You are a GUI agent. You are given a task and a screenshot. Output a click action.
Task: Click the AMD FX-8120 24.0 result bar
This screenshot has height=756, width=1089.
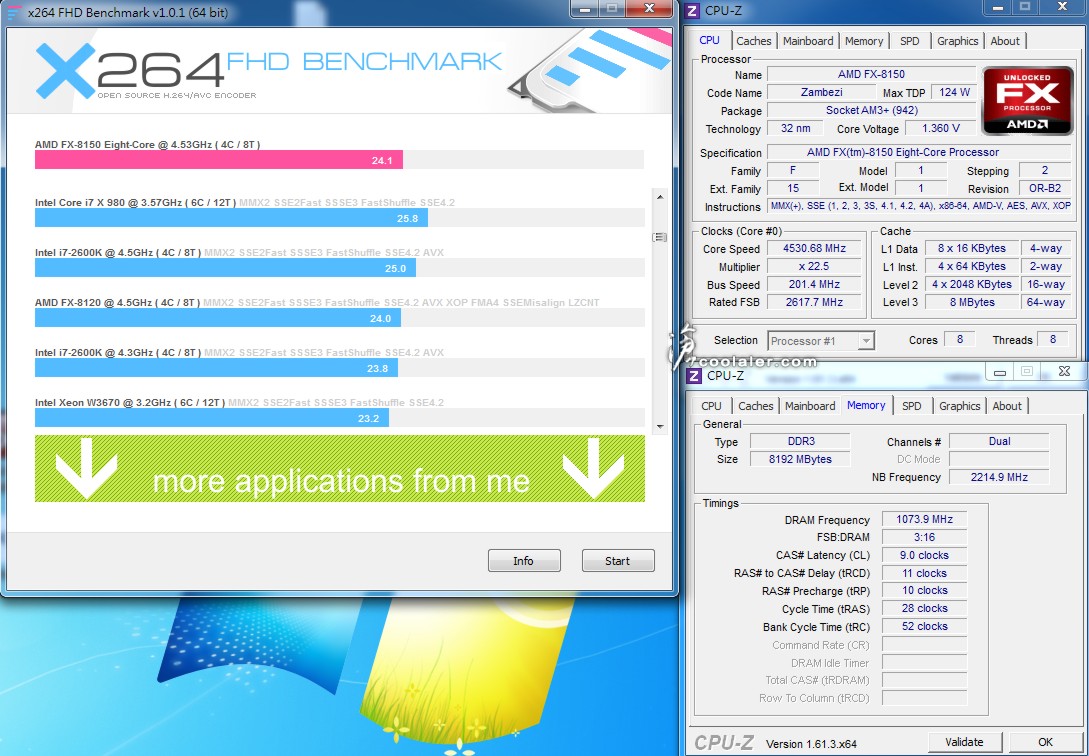218,318
